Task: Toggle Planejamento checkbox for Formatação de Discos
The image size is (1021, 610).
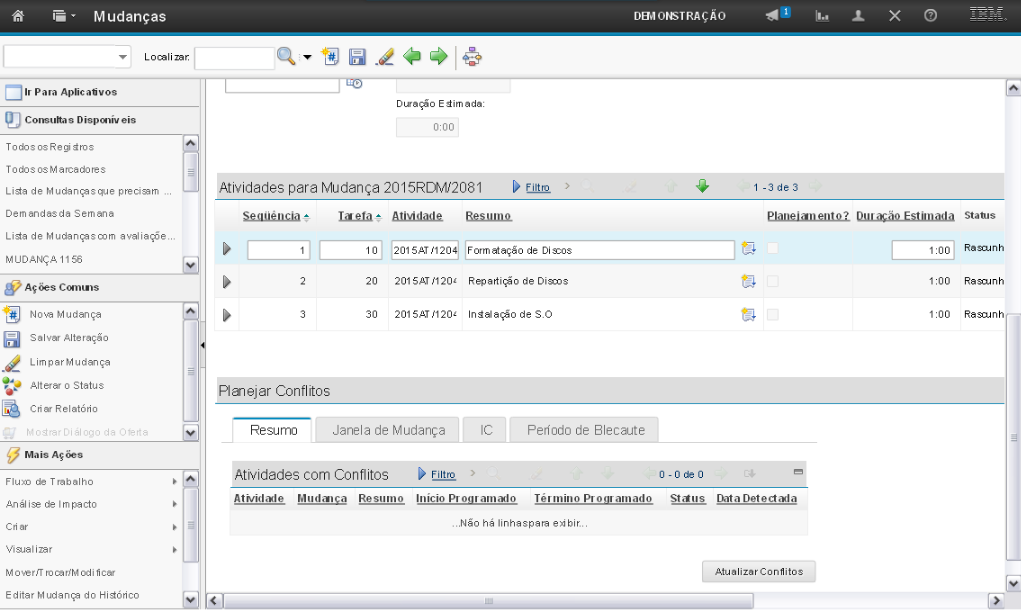Action: [774, 249]
